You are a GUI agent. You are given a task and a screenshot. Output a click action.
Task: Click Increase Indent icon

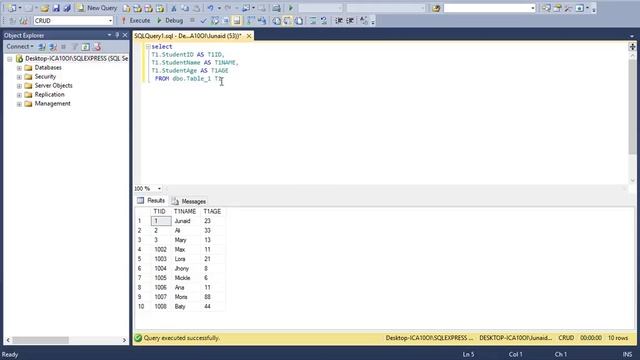coord(350,20)
